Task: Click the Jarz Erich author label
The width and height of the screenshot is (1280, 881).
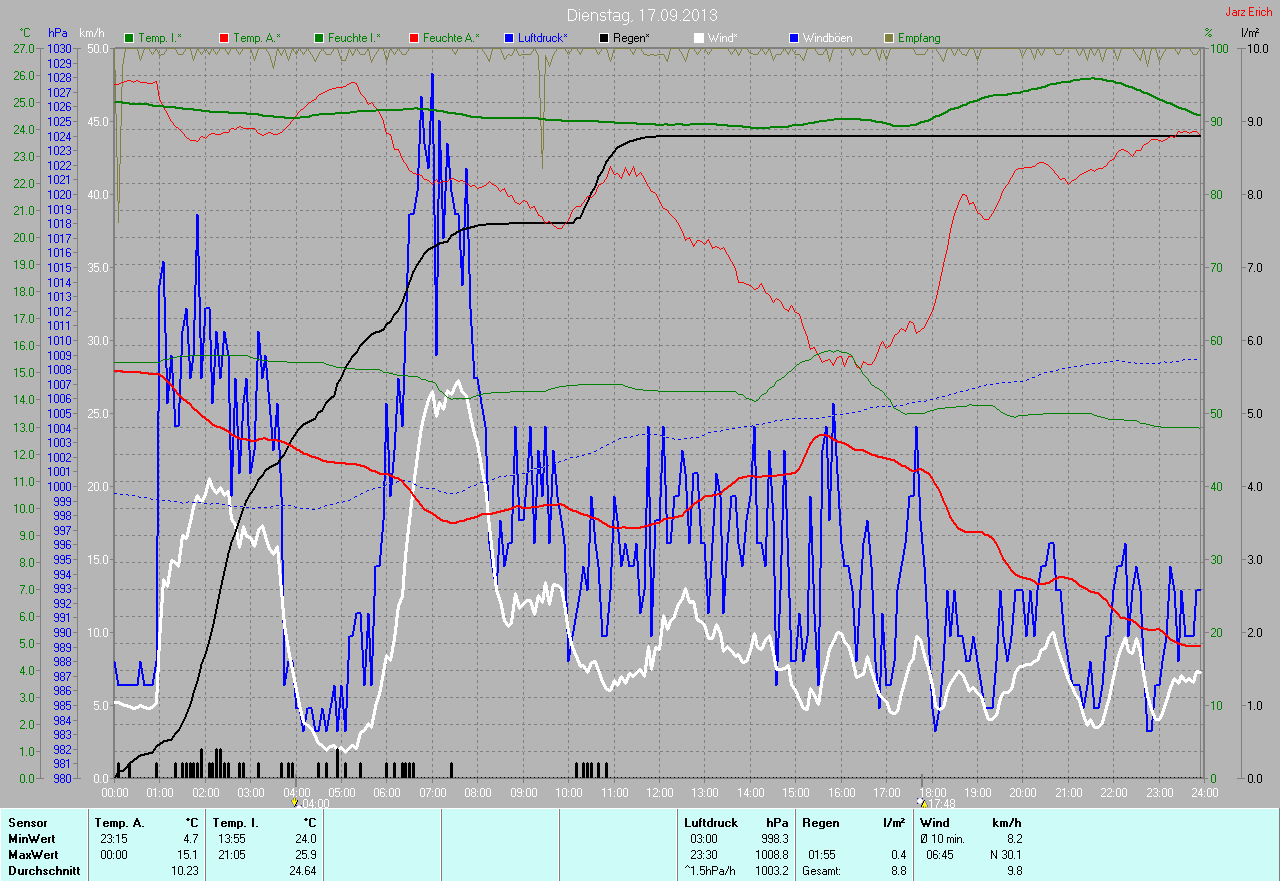Action: point(1249,12)
